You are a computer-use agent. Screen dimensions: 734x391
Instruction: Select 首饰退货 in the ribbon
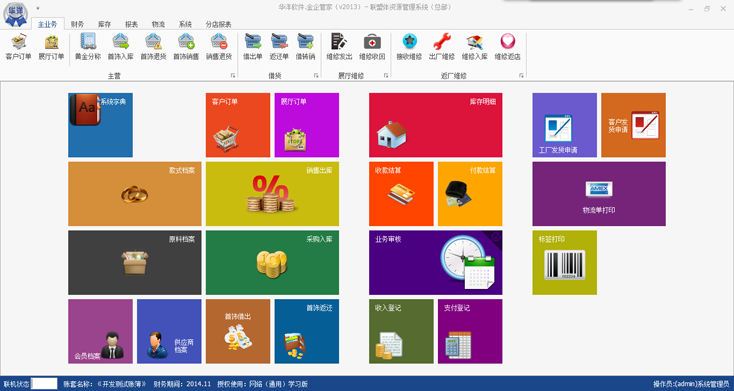(x=154, y=47)
